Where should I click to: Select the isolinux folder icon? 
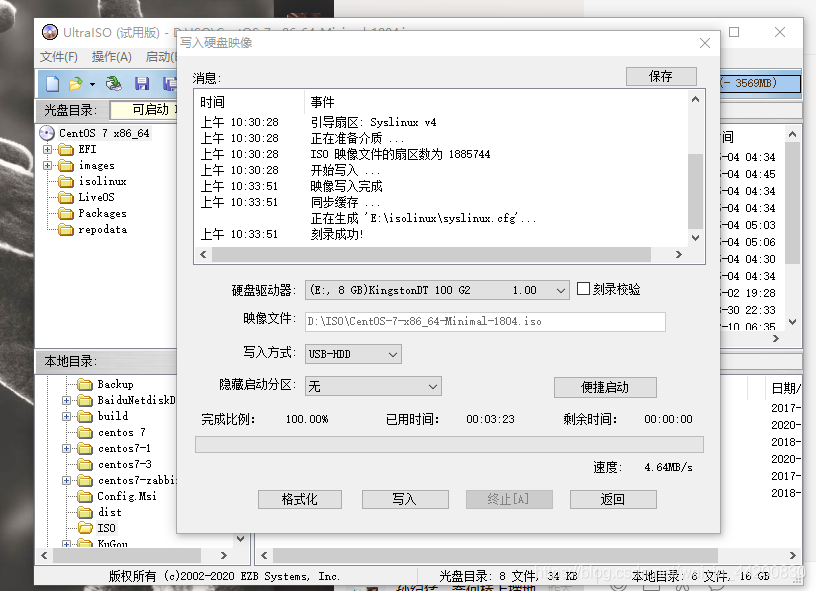66,182
